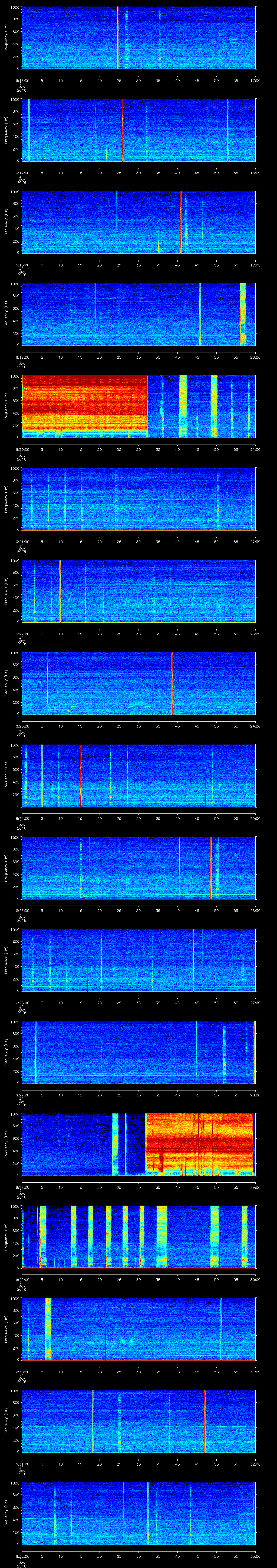The image size is (277, 1568).
Task: Click the 6:25:00 start time label
Action: [22, 910]
